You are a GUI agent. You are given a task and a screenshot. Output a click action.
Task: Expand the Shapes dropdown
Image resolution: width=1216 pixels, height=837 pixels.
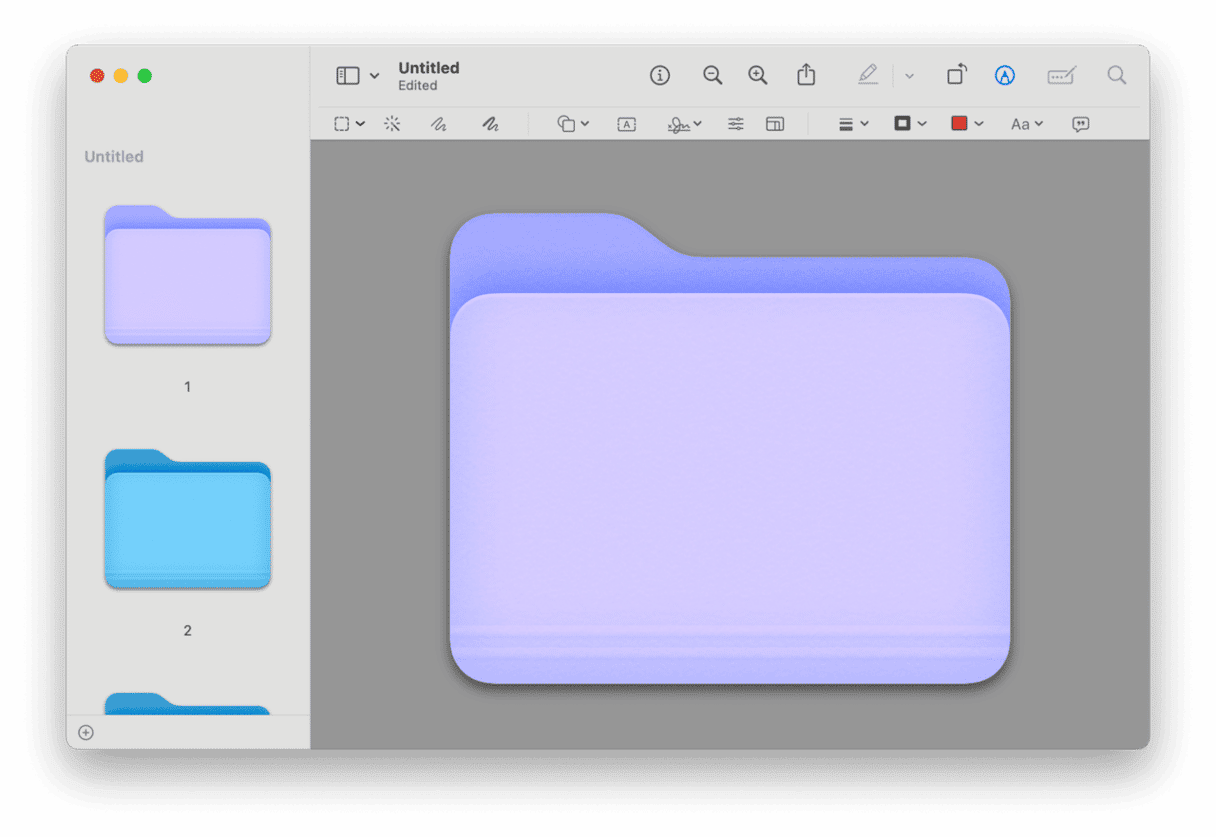tap(573, 124)
